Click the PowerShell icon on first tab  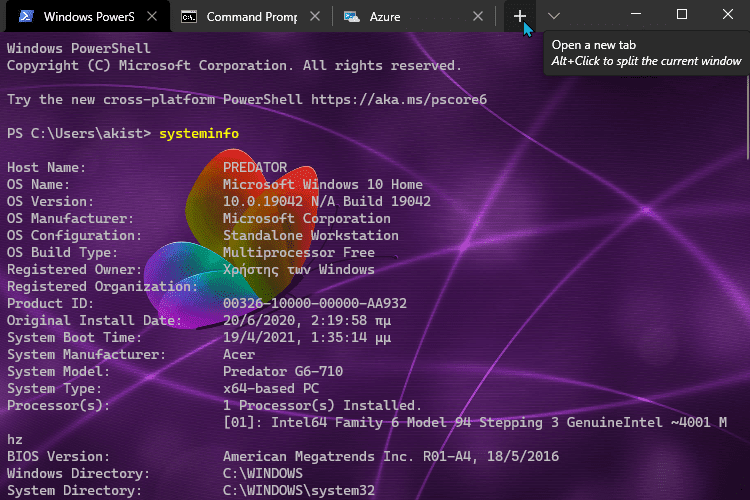point(26,16)
